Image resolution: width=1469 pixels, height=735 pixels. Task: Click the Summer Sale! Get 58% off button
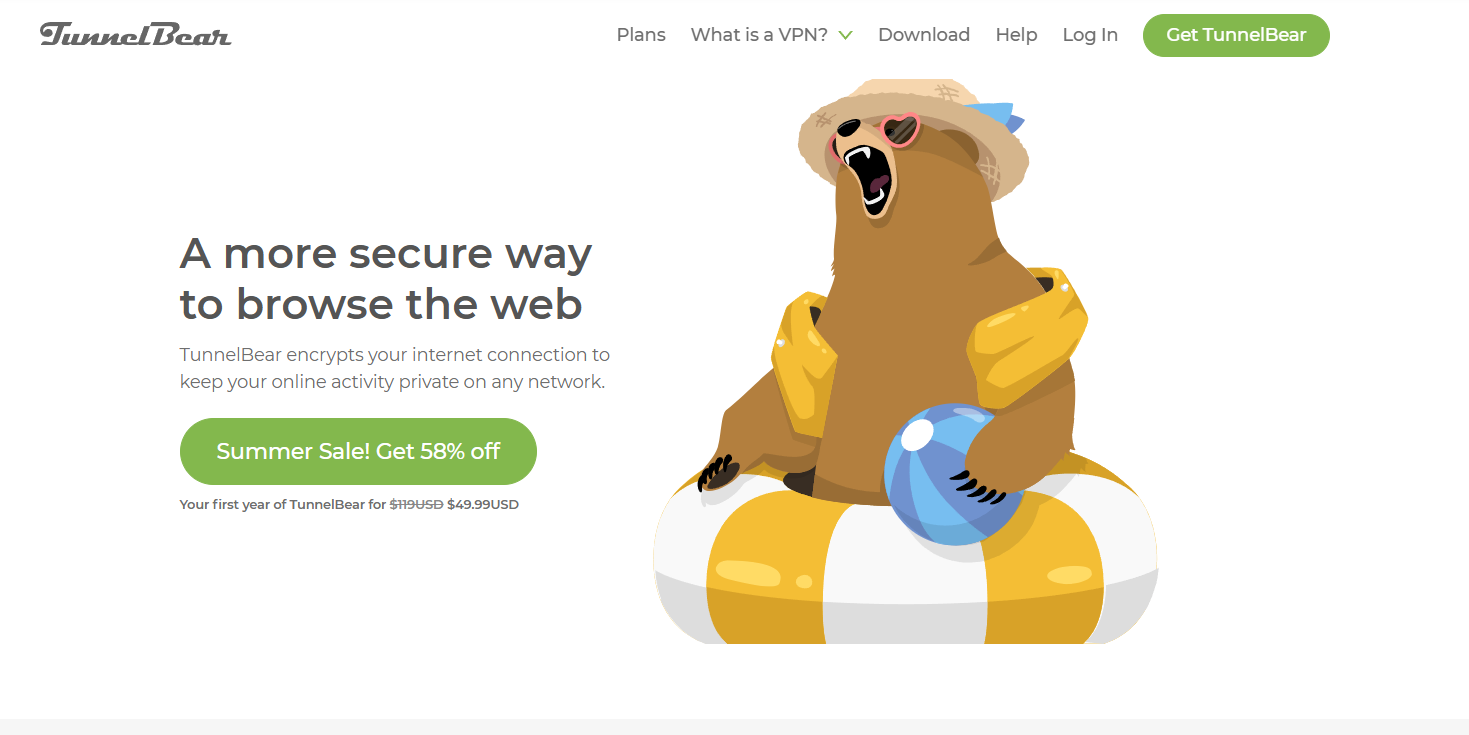pos(358,451)
